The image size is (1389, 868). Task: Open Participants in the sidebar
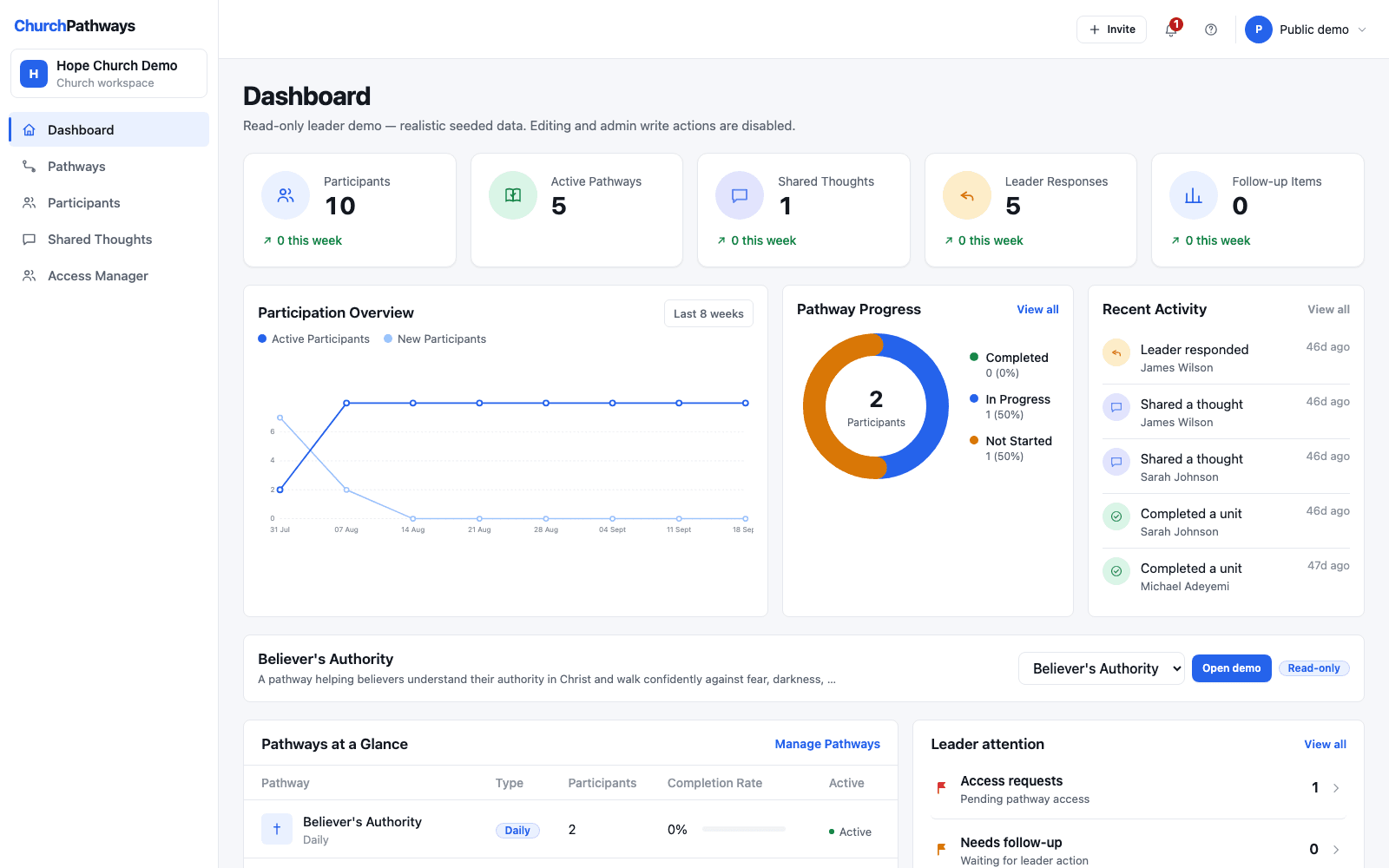tap(109, 203)
